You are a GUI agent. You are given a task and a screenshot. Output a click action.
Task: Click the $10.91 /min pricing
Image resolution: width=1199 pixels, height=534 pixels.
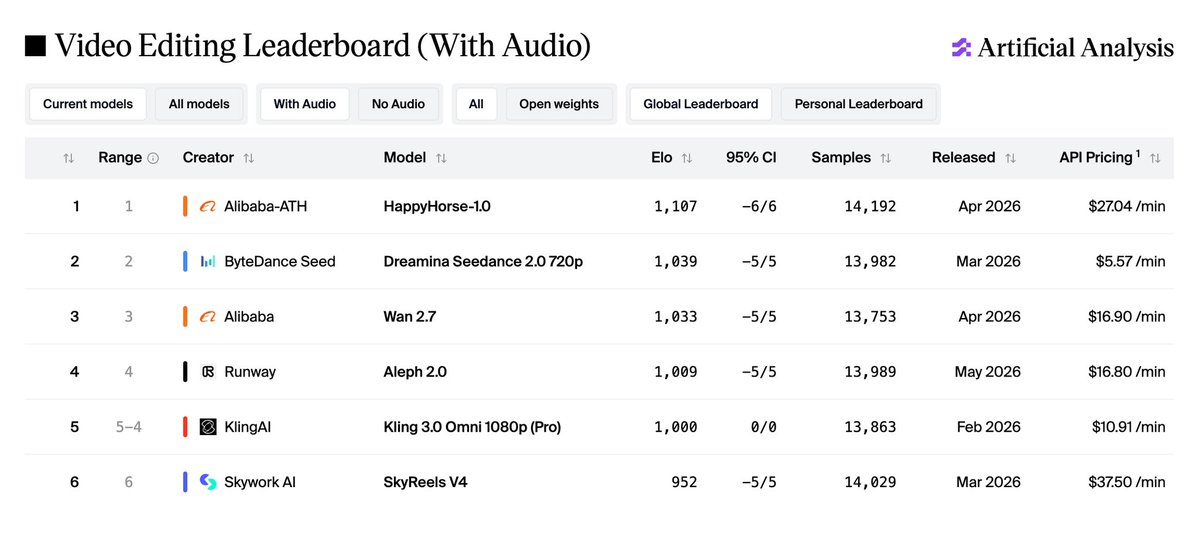(1128, 427)
